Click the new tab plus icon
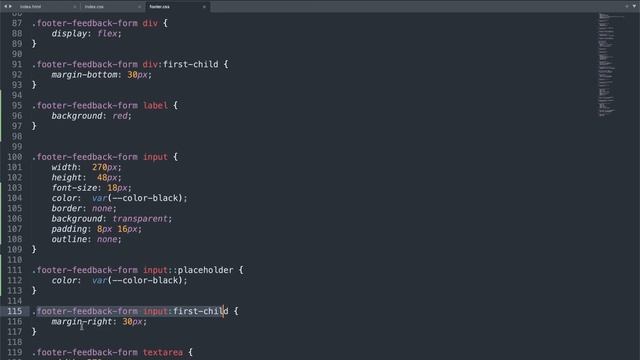 click(x=627, y=6)
